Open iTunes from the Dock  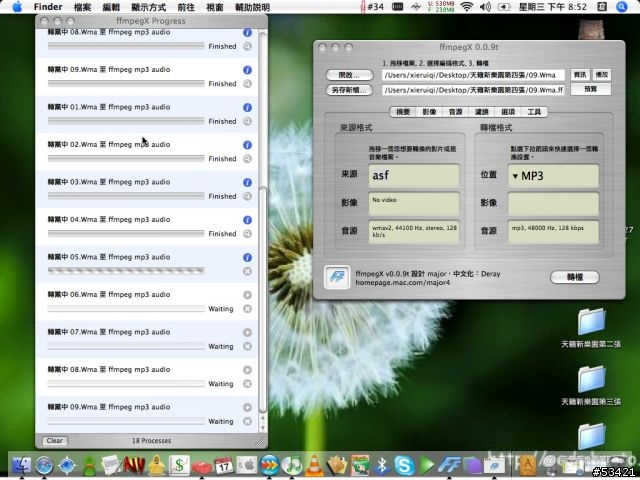click(291, 465)
